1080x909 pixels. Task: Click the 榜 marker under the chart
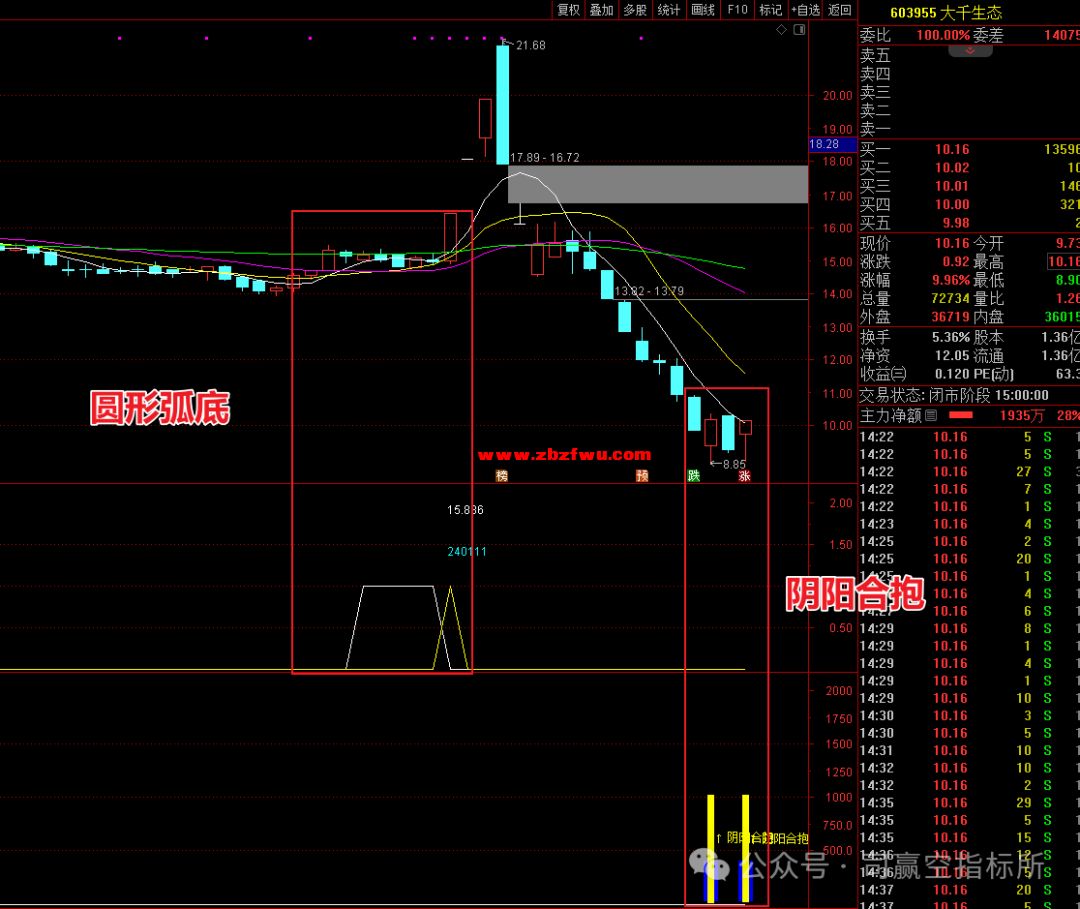501,476
